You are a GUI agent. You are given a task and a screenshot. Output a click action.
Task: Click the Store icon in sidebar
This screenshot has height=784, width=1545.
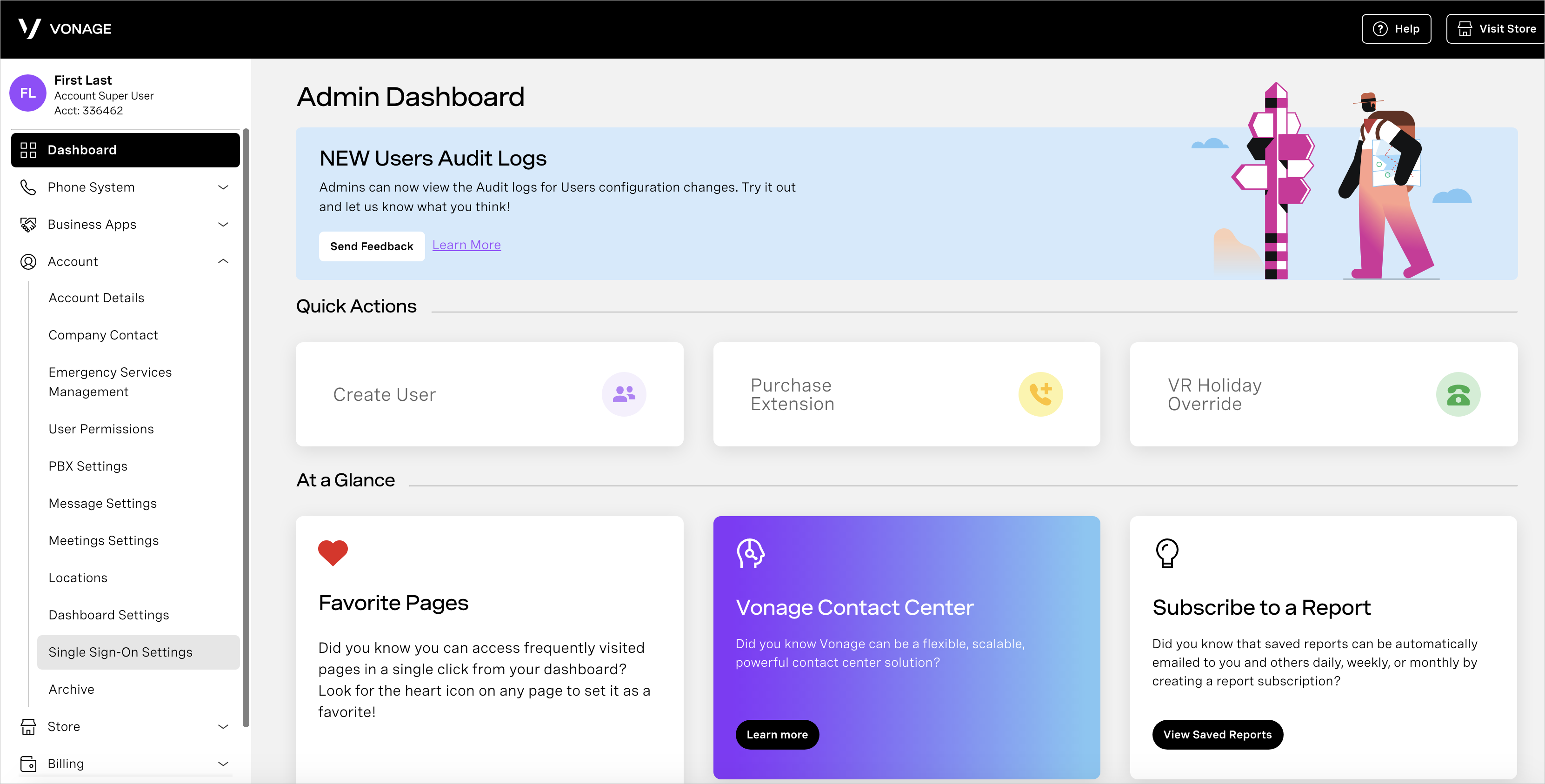28,726
